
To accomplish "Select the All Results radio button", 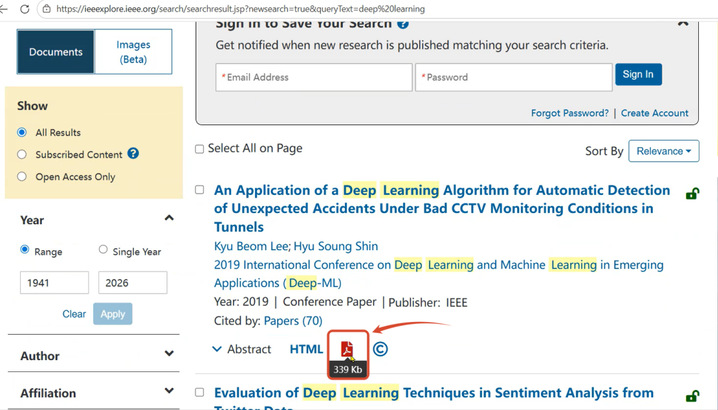I will [22, 132].
